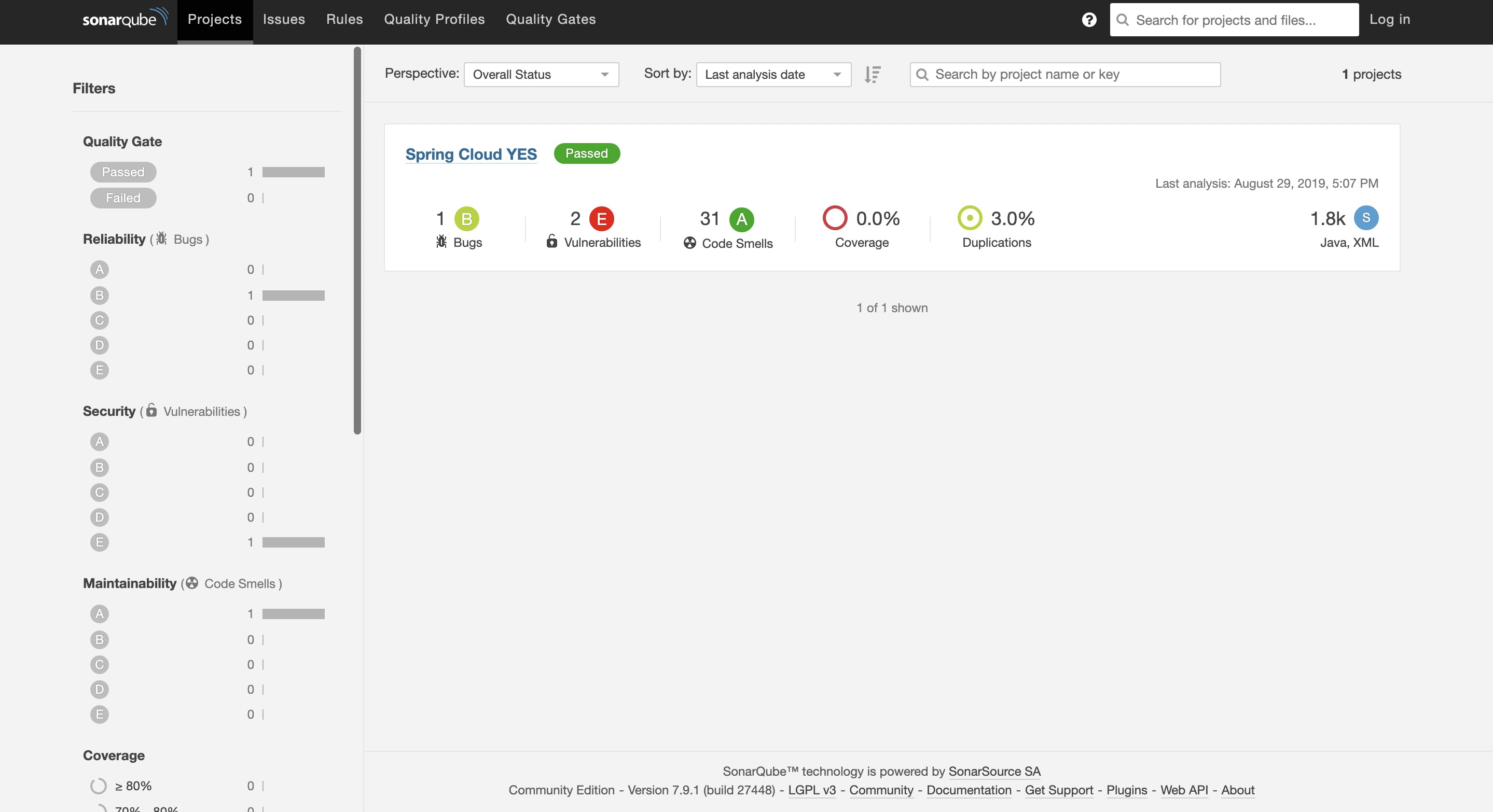
Task: Select Reliability grade B filter
Action: click(99, 294)
